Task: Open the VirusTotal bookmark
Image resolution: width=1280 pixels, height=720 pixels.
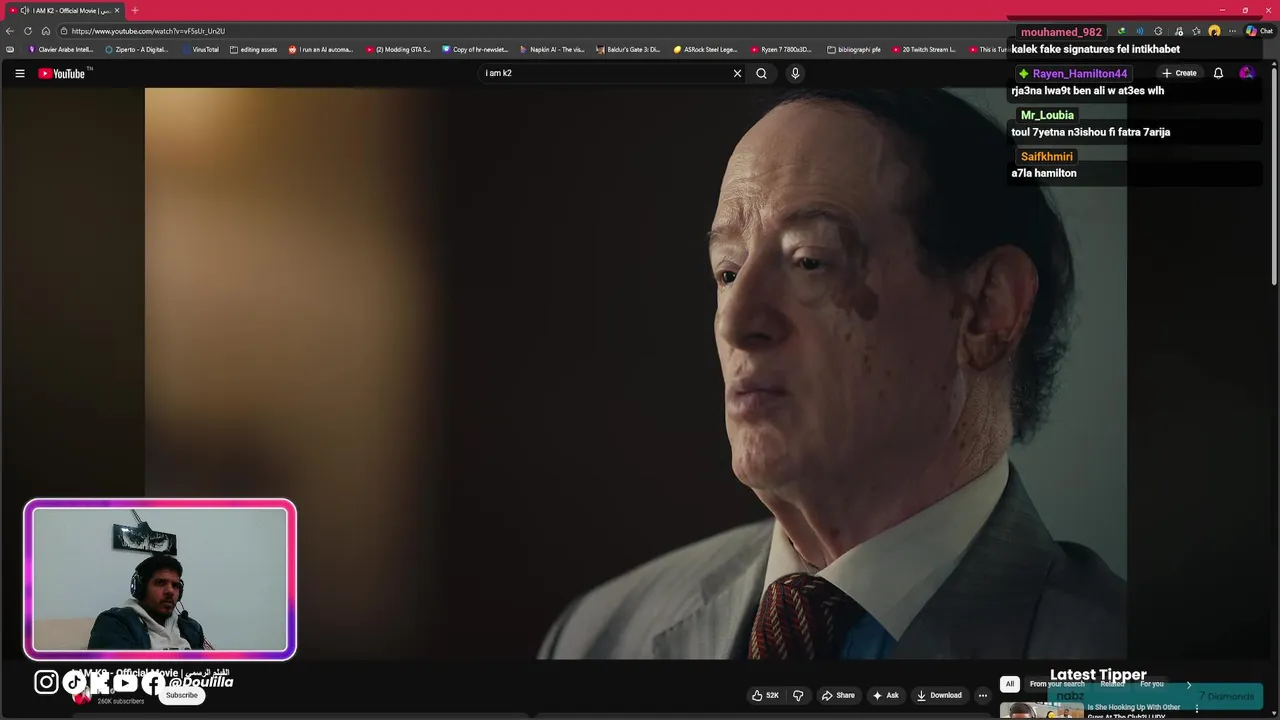Action: click(x=200, y=49)
